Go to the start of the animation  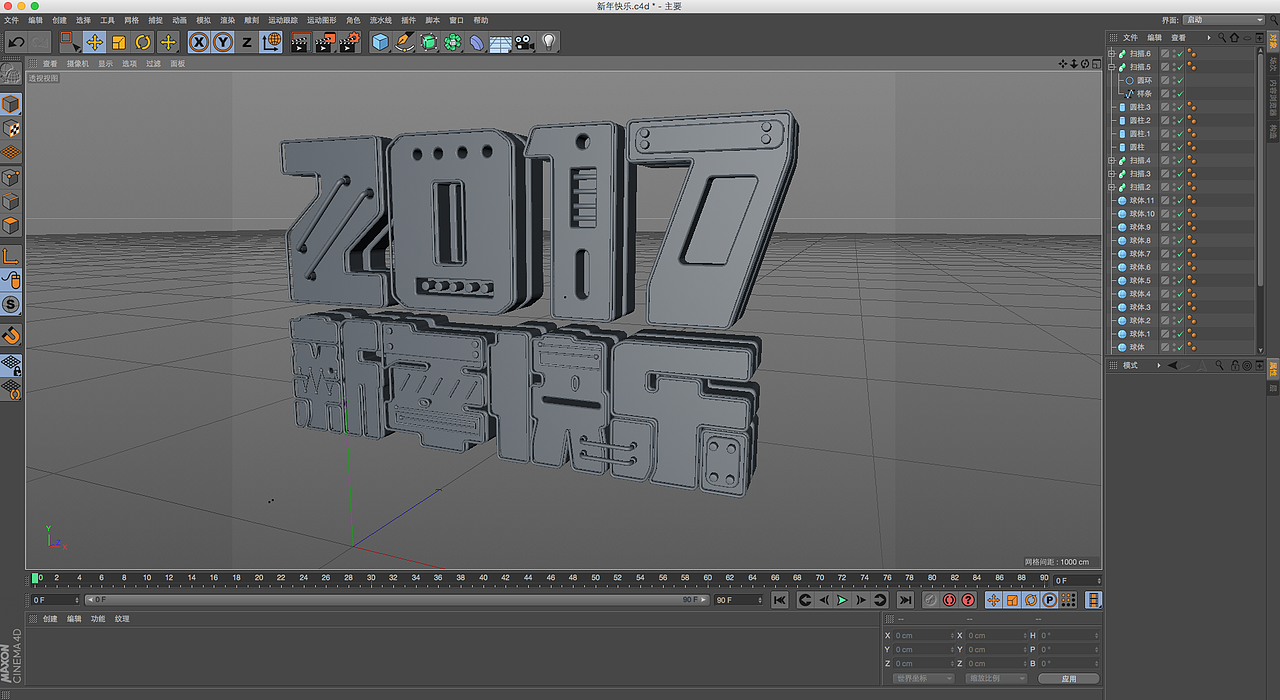781,600
